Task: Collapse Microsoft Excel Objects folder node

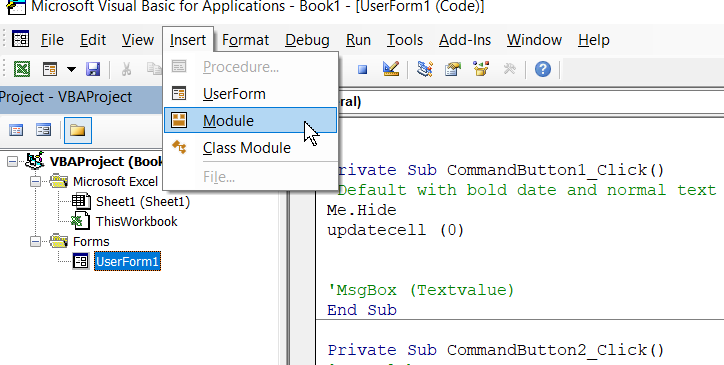Action: pos(36,182)
